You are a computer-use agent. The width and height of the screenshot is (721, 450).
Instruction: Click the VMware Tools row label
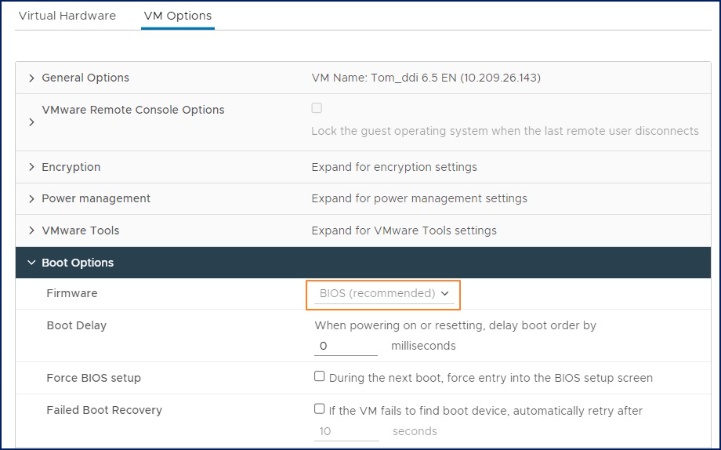[80, 231]
